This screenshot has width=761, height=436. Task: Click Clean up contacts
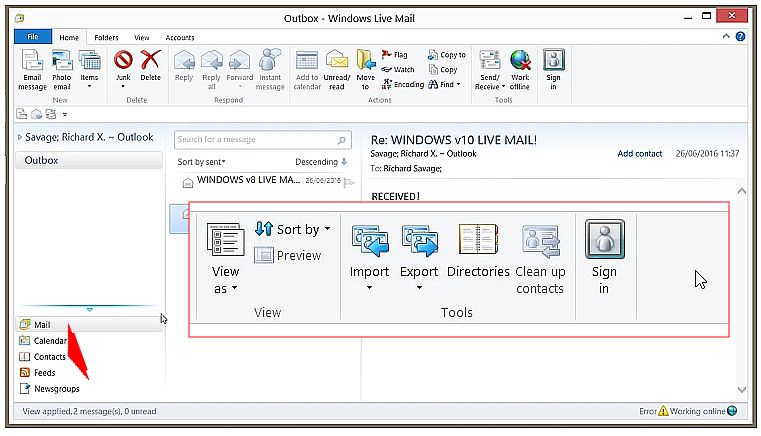pos(540,258)
